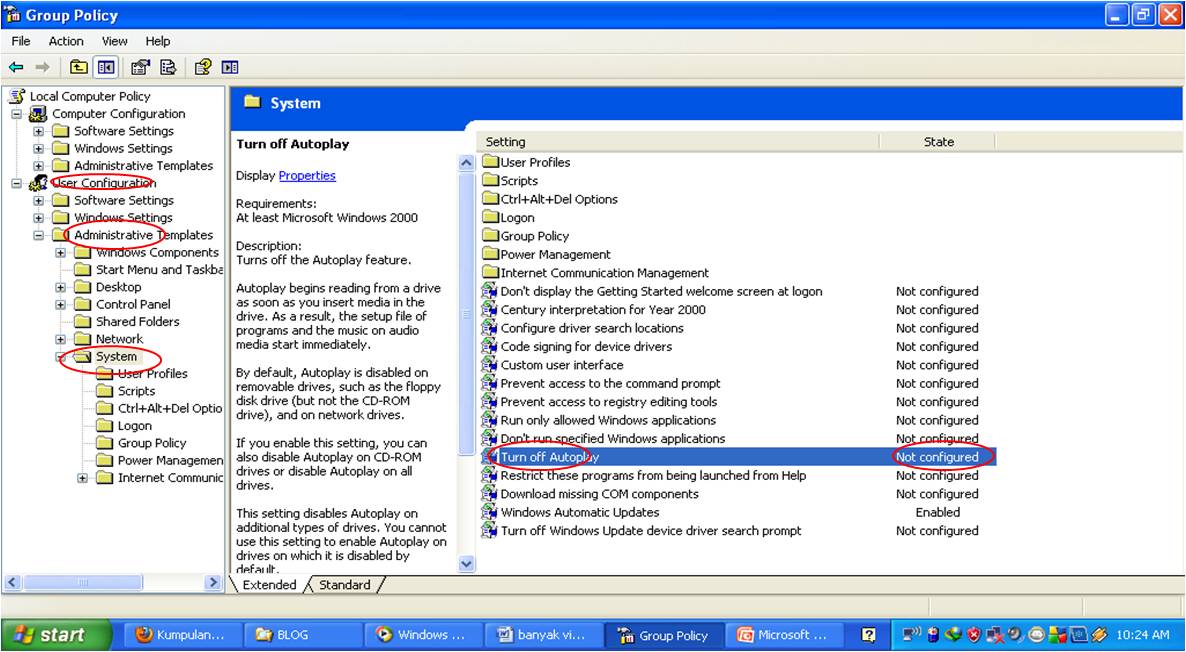Click the language help icon on taskbar

tap(869, 635)
